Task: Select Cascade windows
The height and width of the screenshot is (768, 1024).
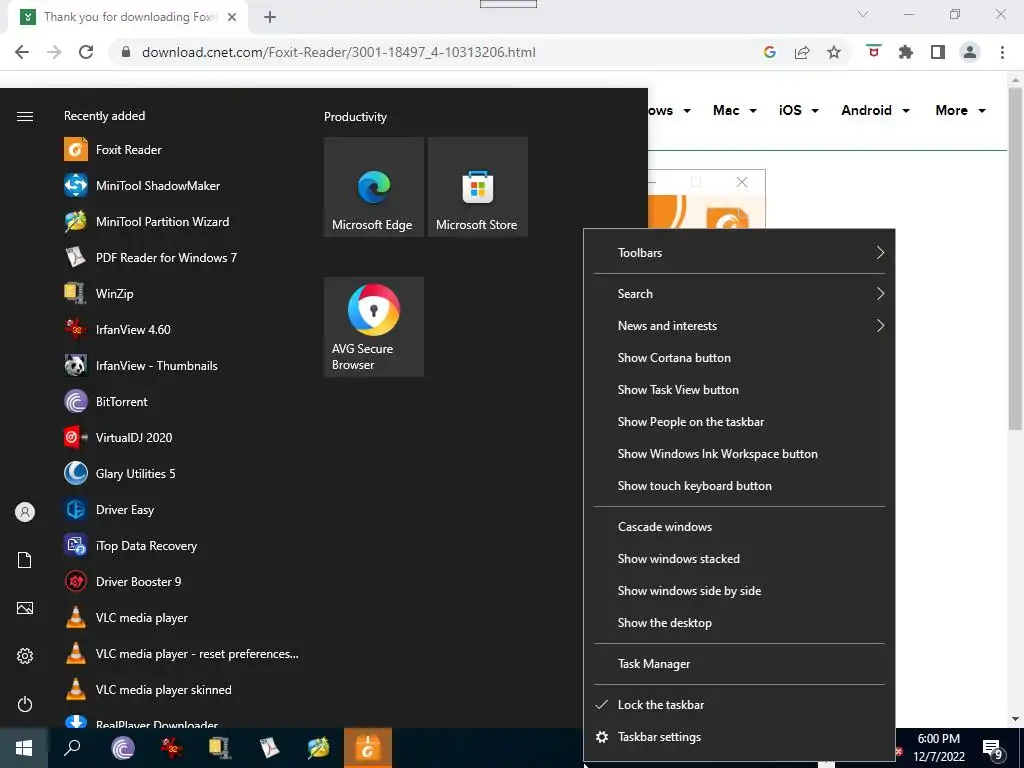Action: coord(739,527)
